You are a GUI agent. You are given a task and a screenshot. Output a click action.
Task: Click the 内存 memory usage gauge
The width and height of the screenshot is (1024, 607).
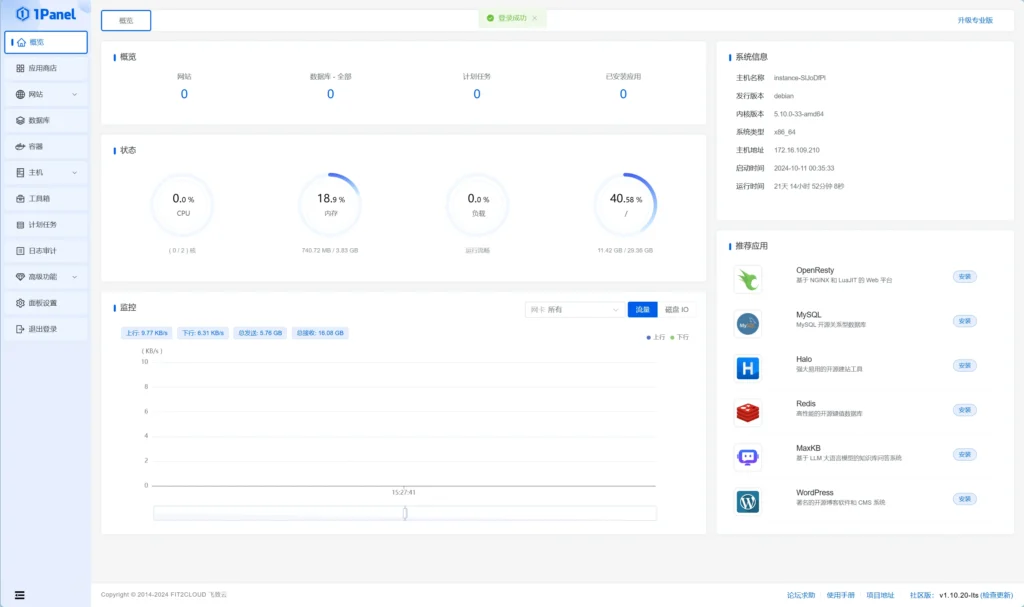coord(330,205)
